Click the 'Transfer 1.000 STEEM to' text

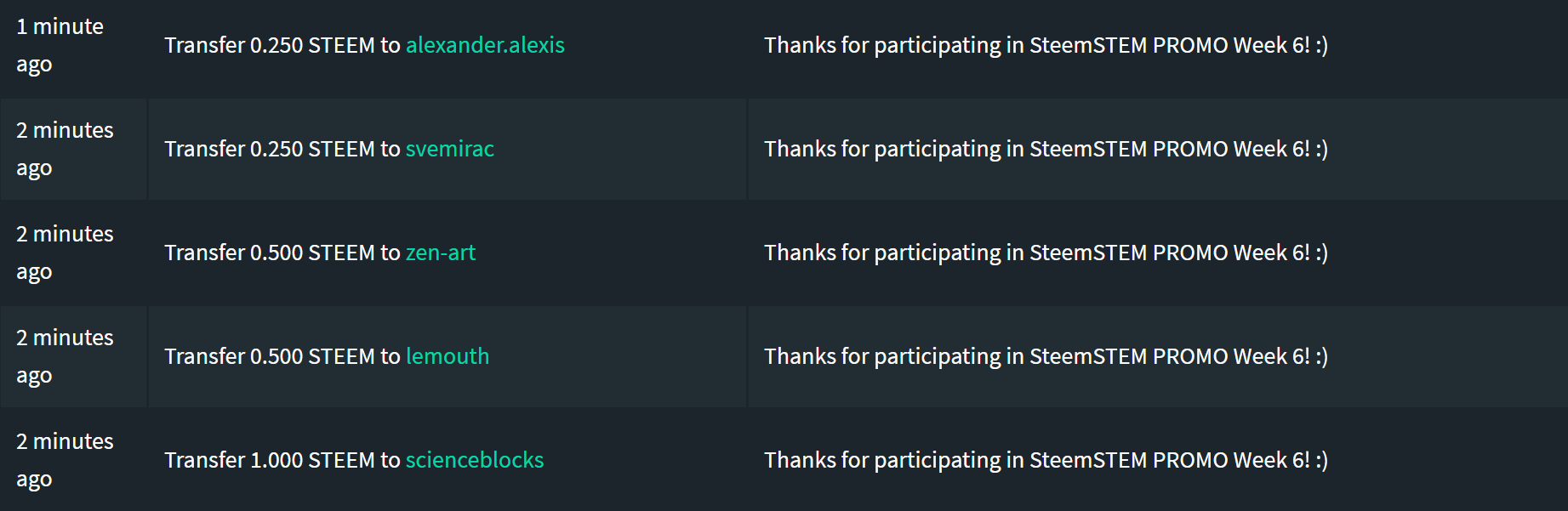(282, 460)
